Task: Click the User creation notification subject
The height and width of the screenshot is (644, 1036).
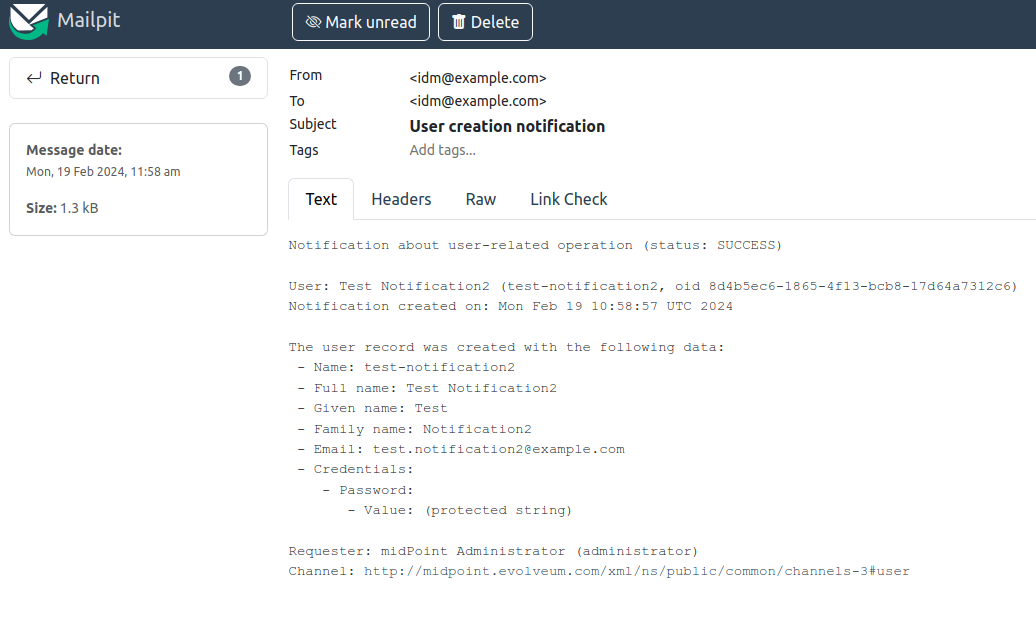Action: pyautogui.click(x=507, y=126)
